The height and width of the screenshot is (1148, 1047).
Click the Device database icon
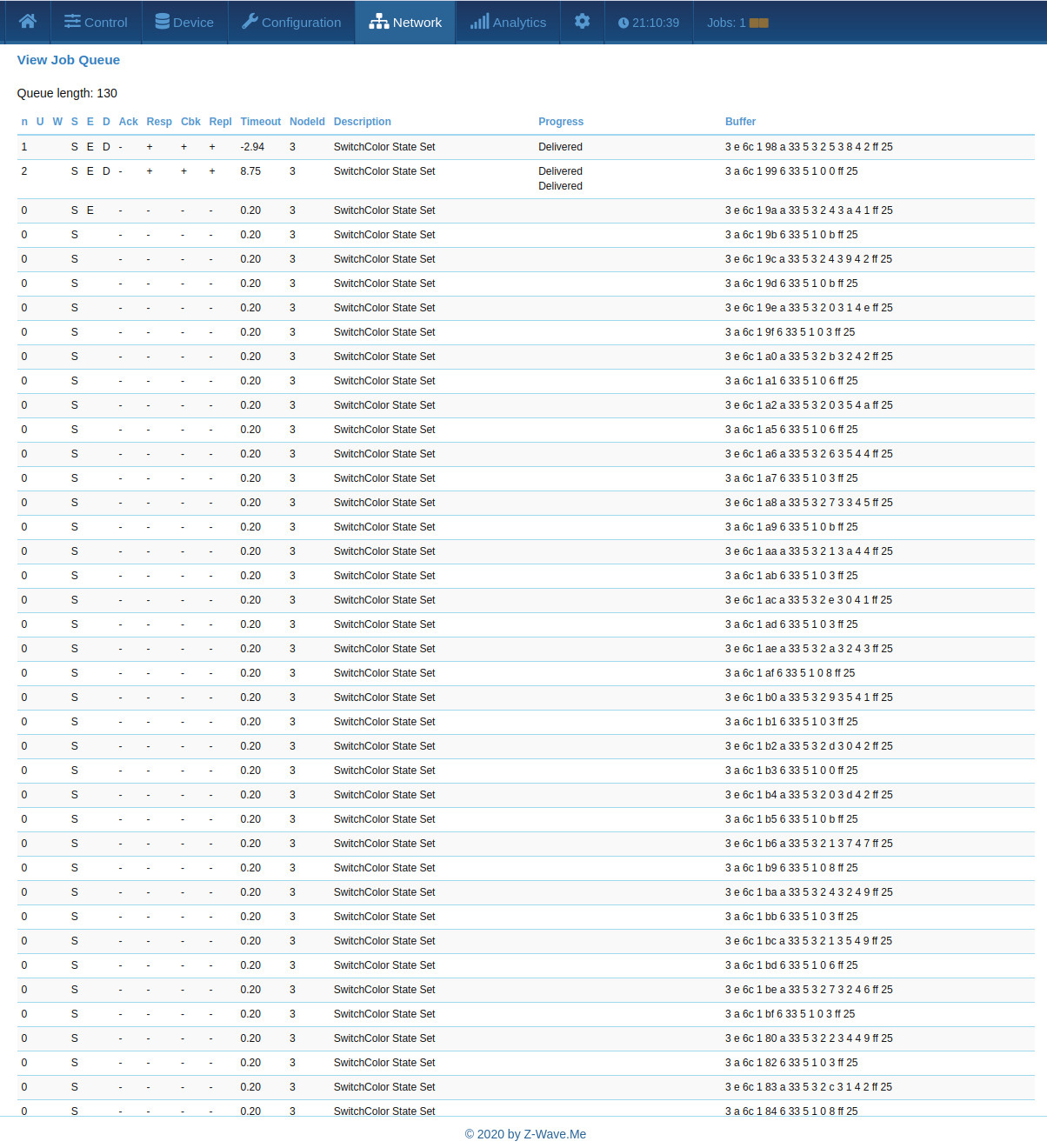pyautogui.click(x=162, y=22)
